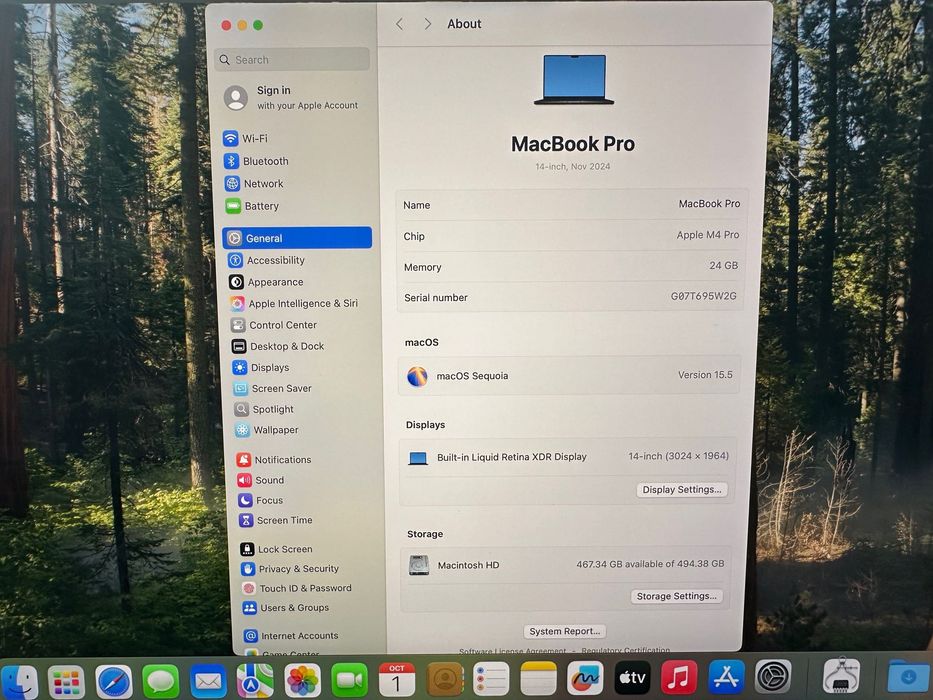Click the Storage Settings button
The image size is (933, 700).
pos(677,596)
